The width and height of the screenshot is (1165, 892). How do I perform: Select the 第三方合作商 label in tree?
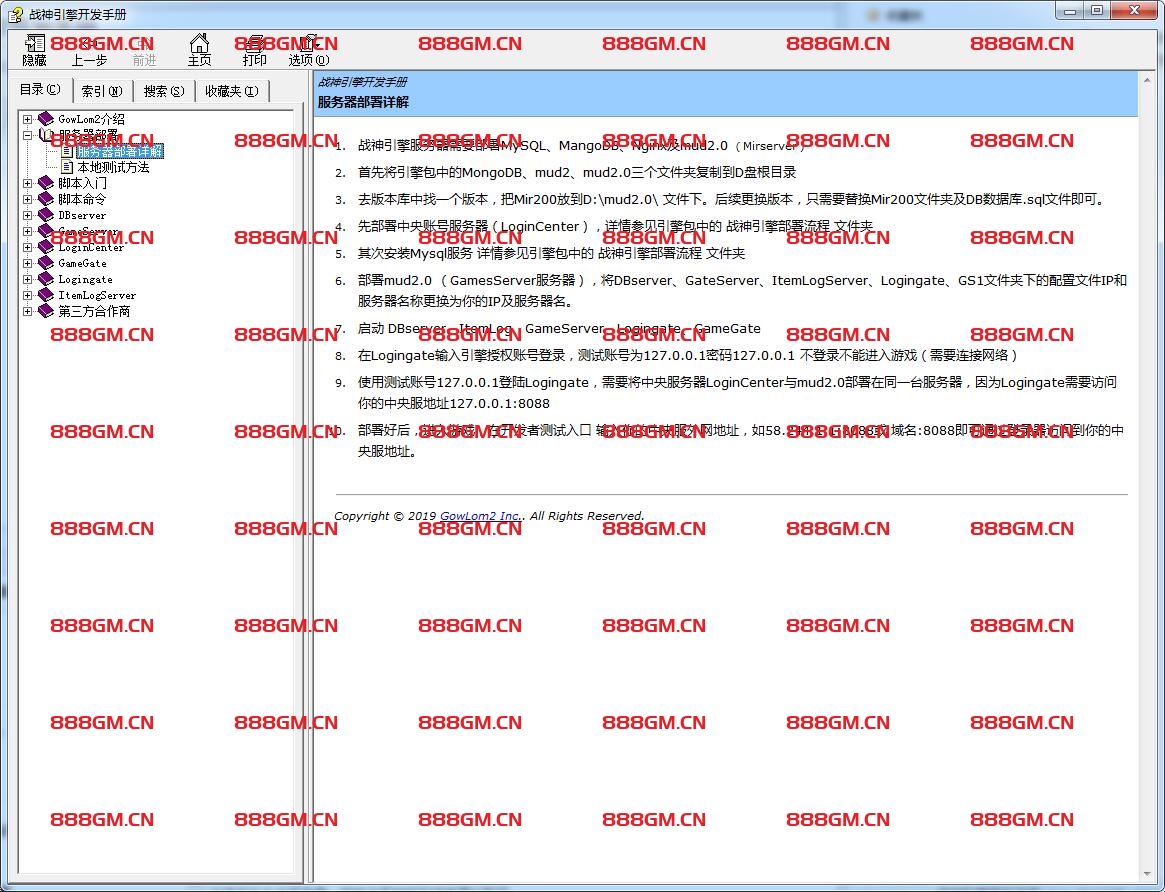point(94,311)
